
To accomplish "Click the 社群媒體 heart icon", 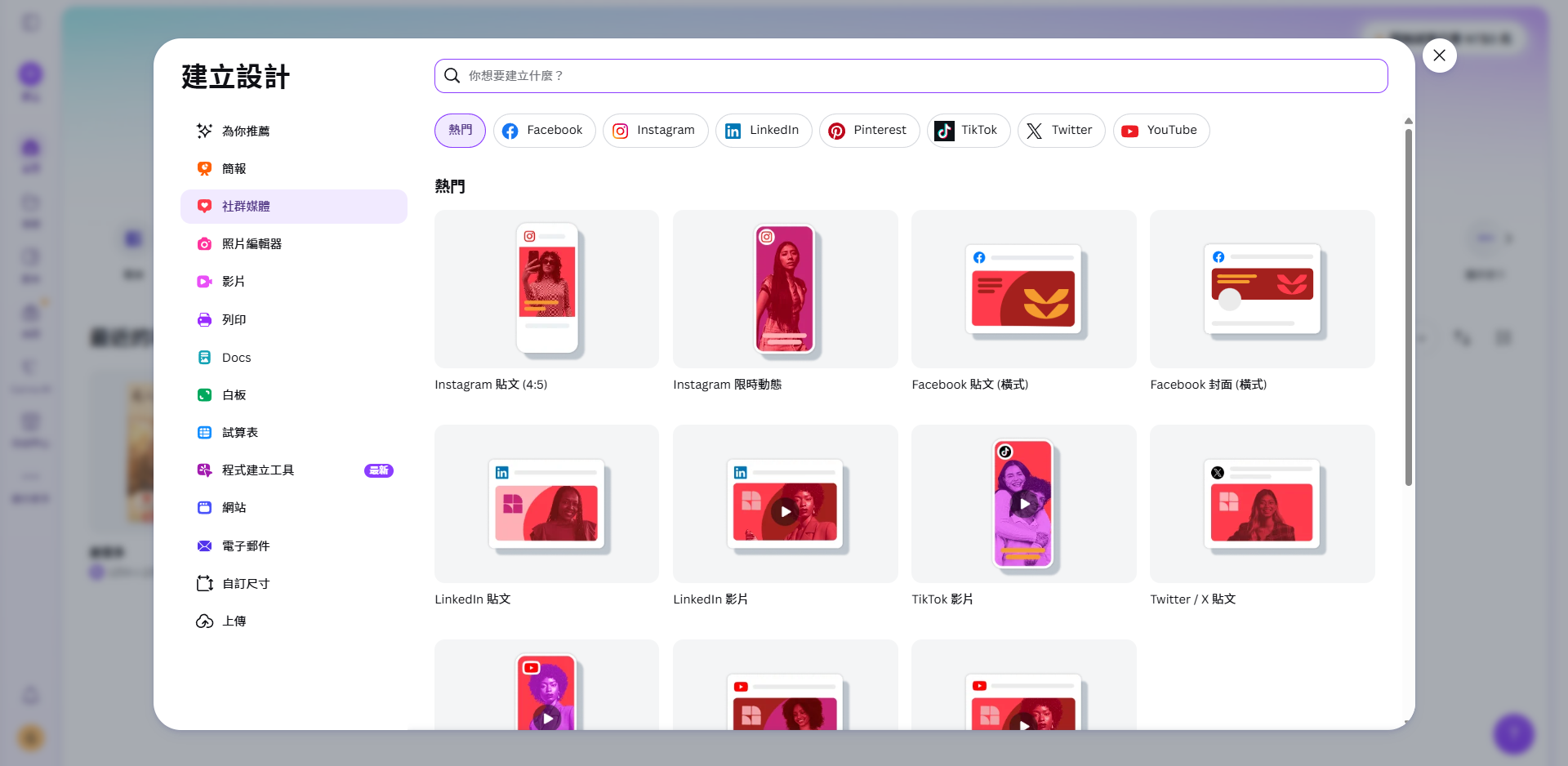I will [204, 206].
